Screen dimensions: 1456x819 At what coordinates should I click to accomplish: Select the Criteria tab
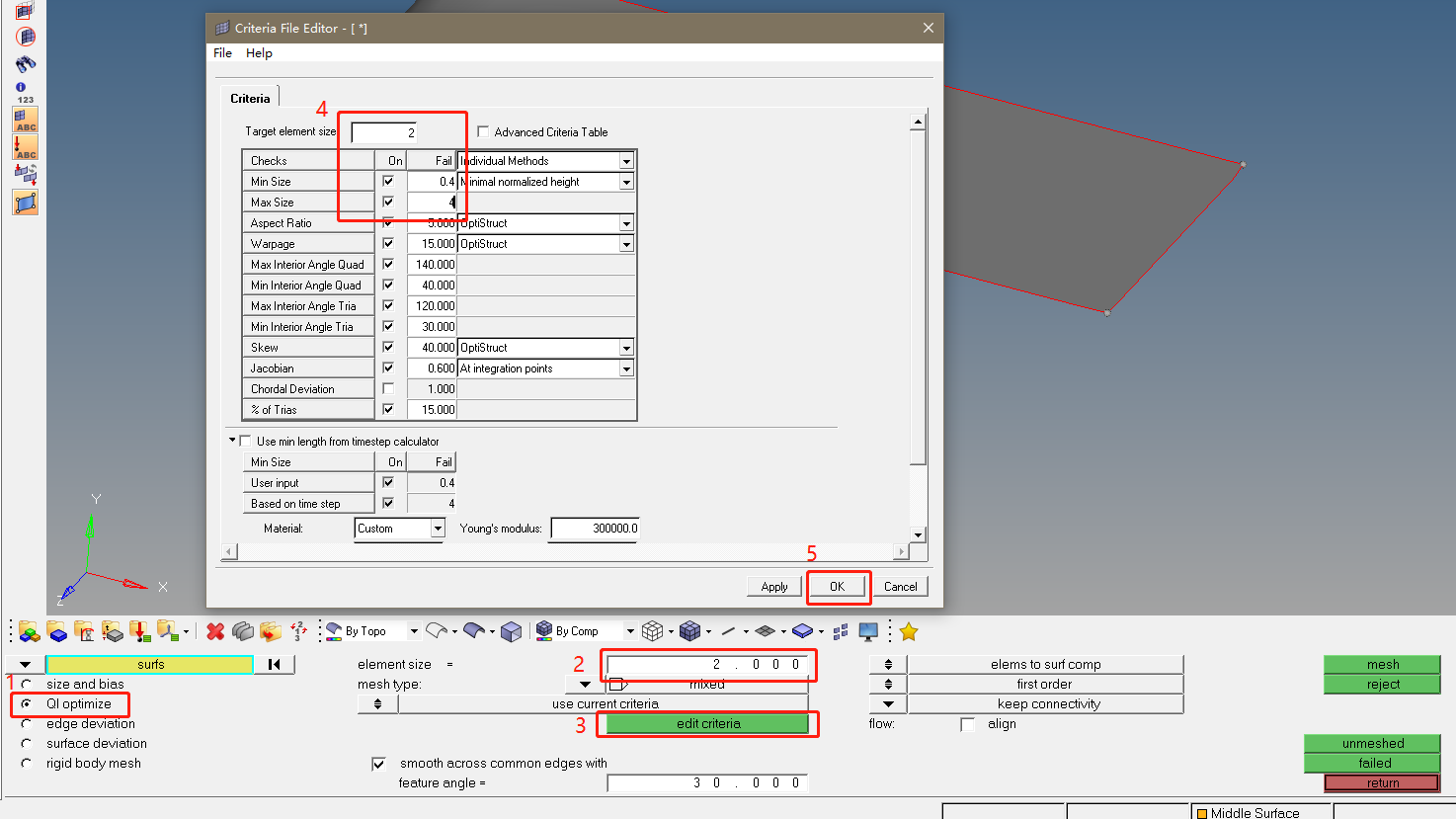pyautogui.click(x=250, y=98)
